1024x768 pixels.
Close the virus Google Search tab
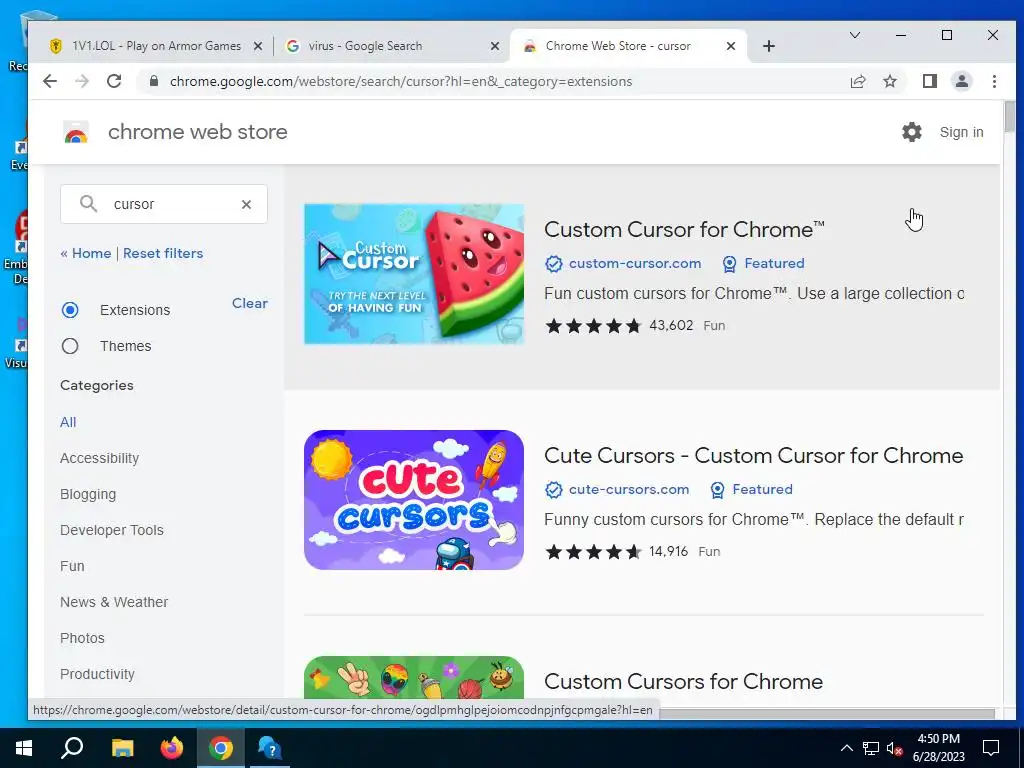click(495, 46)
